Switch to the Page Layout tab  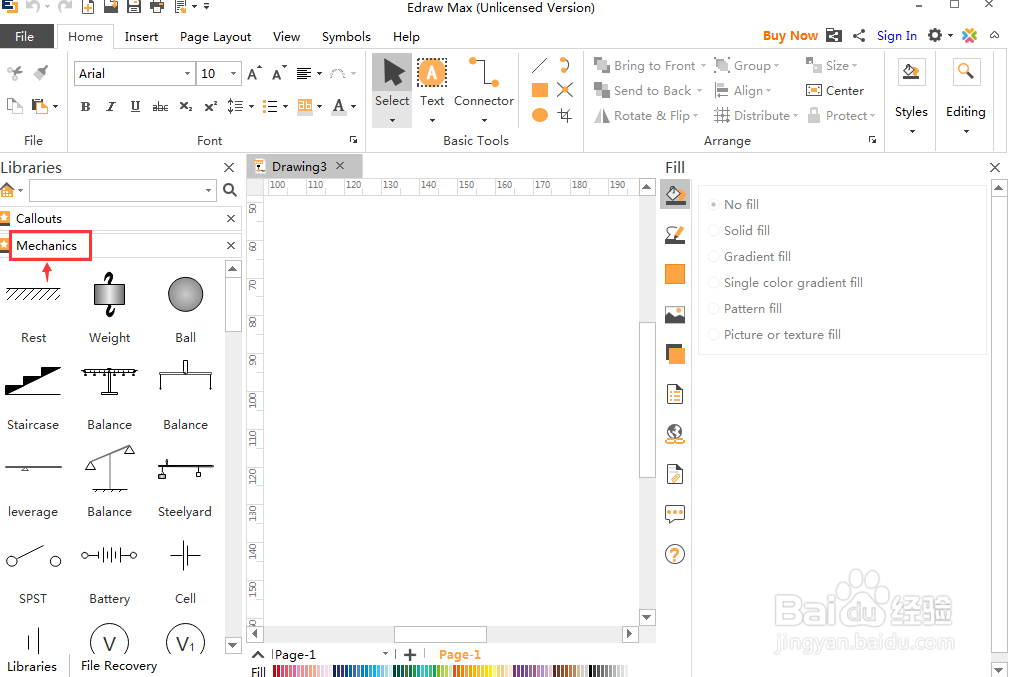[215, 37]
